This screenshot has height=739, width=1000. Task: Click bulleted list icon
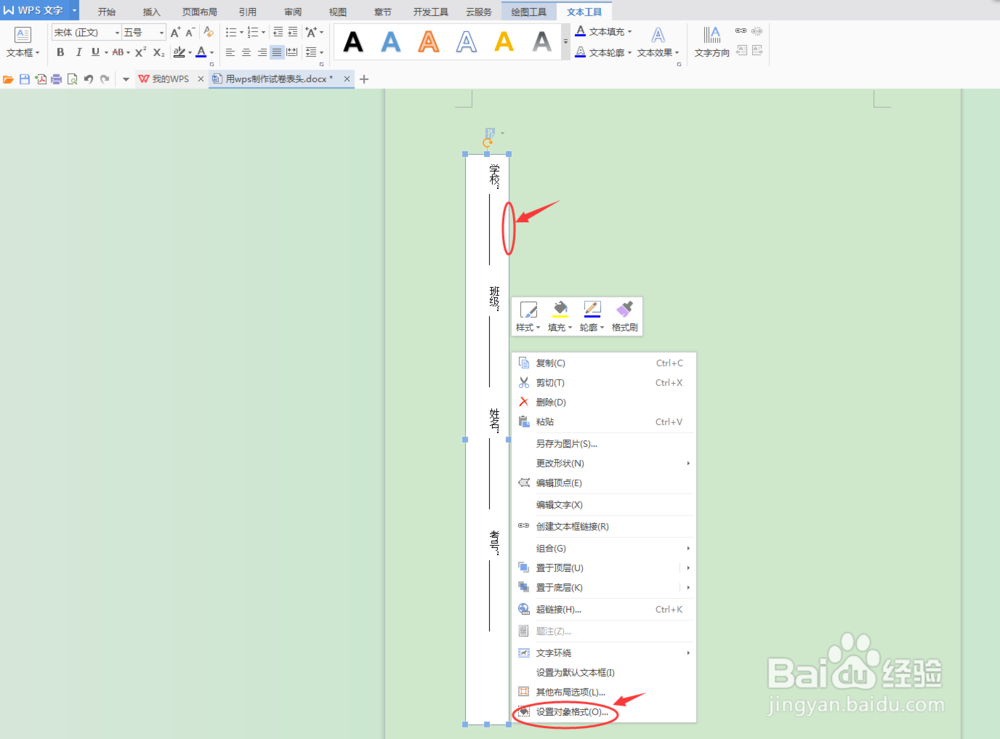[231, 32]
